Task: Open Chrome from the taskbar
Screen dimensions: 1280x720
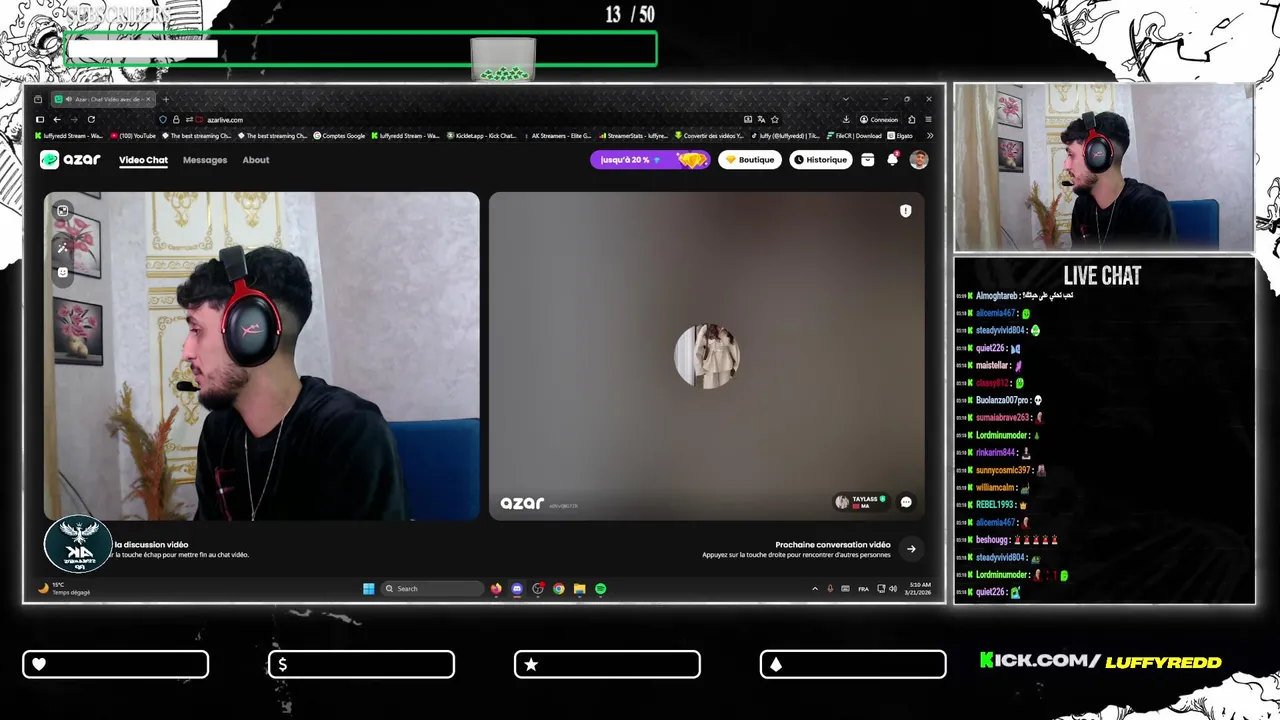Action: [x=559, y=589]
